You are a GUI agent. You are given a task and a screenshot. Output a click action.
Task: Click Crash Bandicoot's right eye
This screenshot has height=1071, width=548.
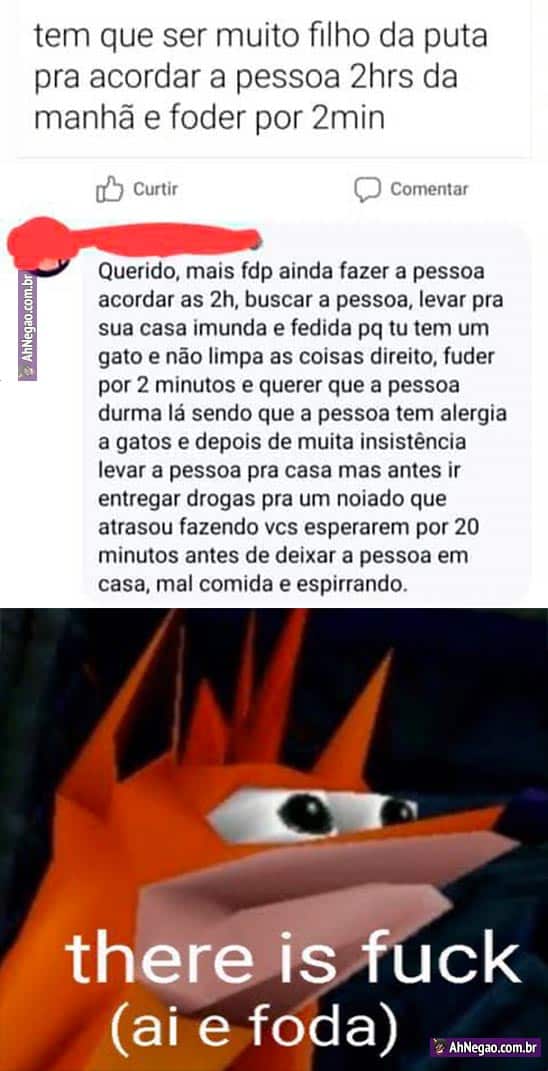point(396,810)
